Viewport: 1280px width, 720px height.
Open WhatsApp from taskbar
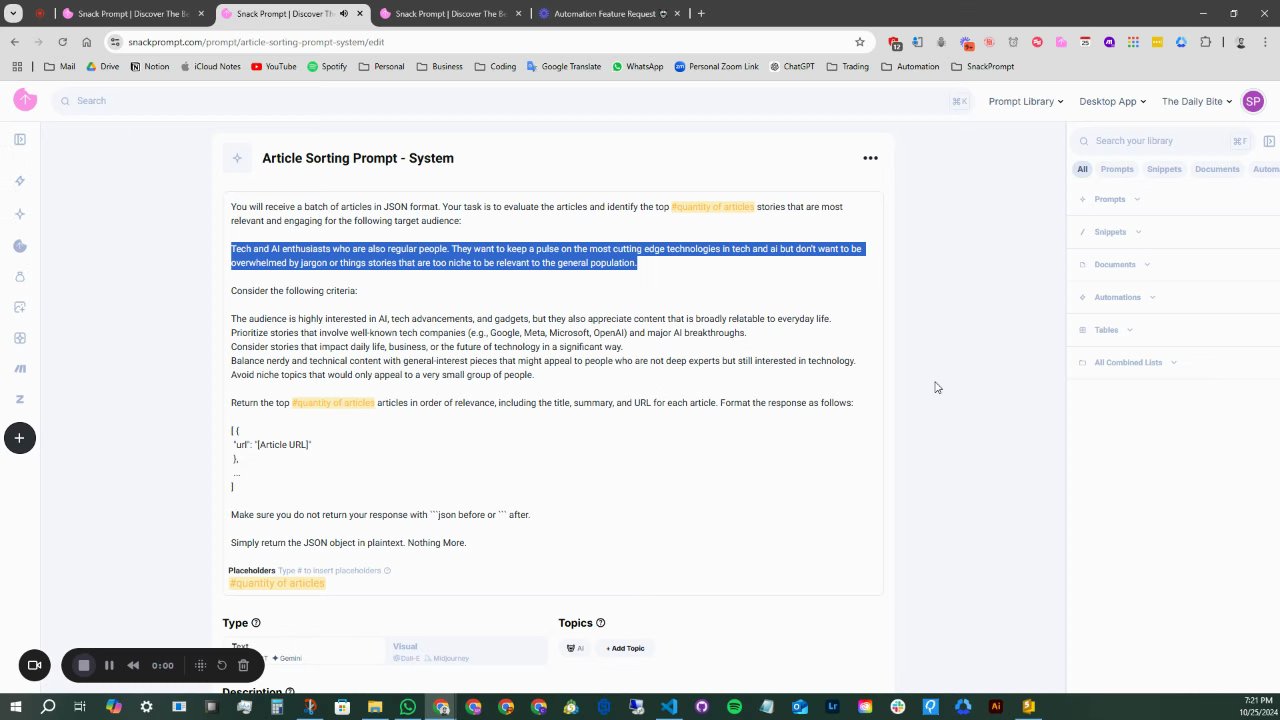pyautogui.click(x=408, y=707)
